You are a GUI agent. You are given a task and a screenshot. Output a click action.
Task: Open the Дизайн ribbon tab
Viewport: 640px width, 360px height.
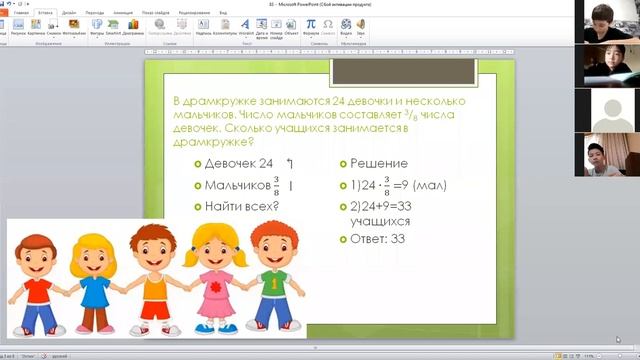69,13
